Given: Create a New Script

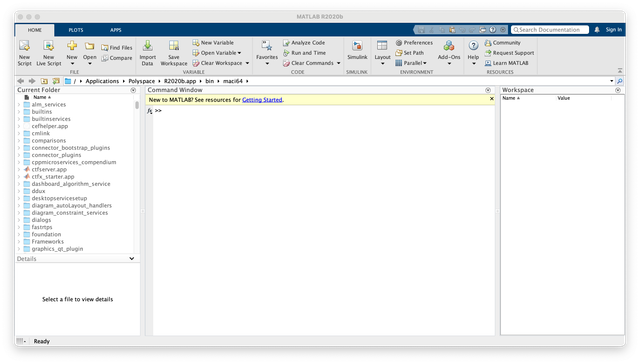Looking at the screenshot, I should tap(24, 53).
